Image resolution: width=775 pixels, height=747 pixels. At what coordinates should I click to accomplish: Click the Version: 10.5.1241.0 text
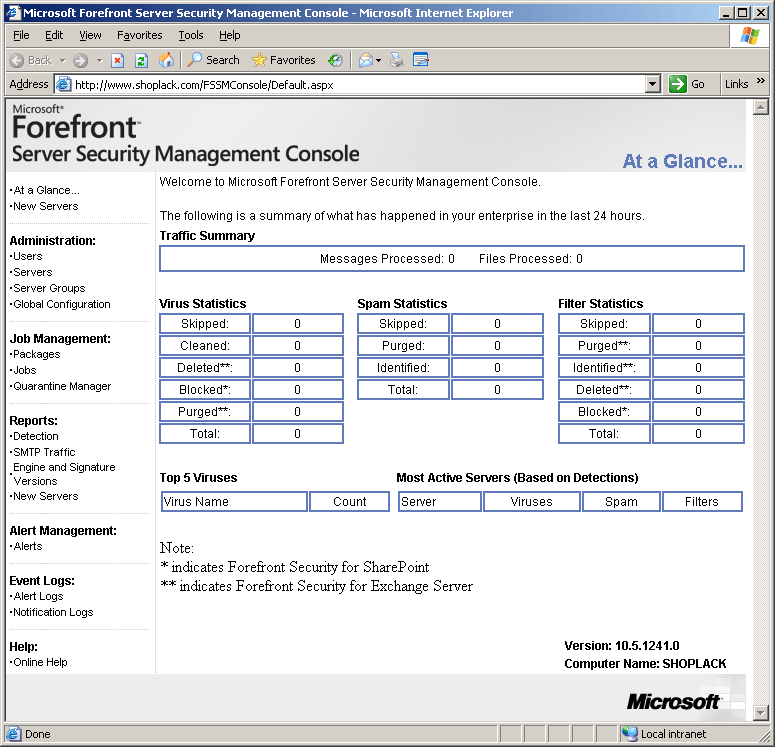(622, 646)
